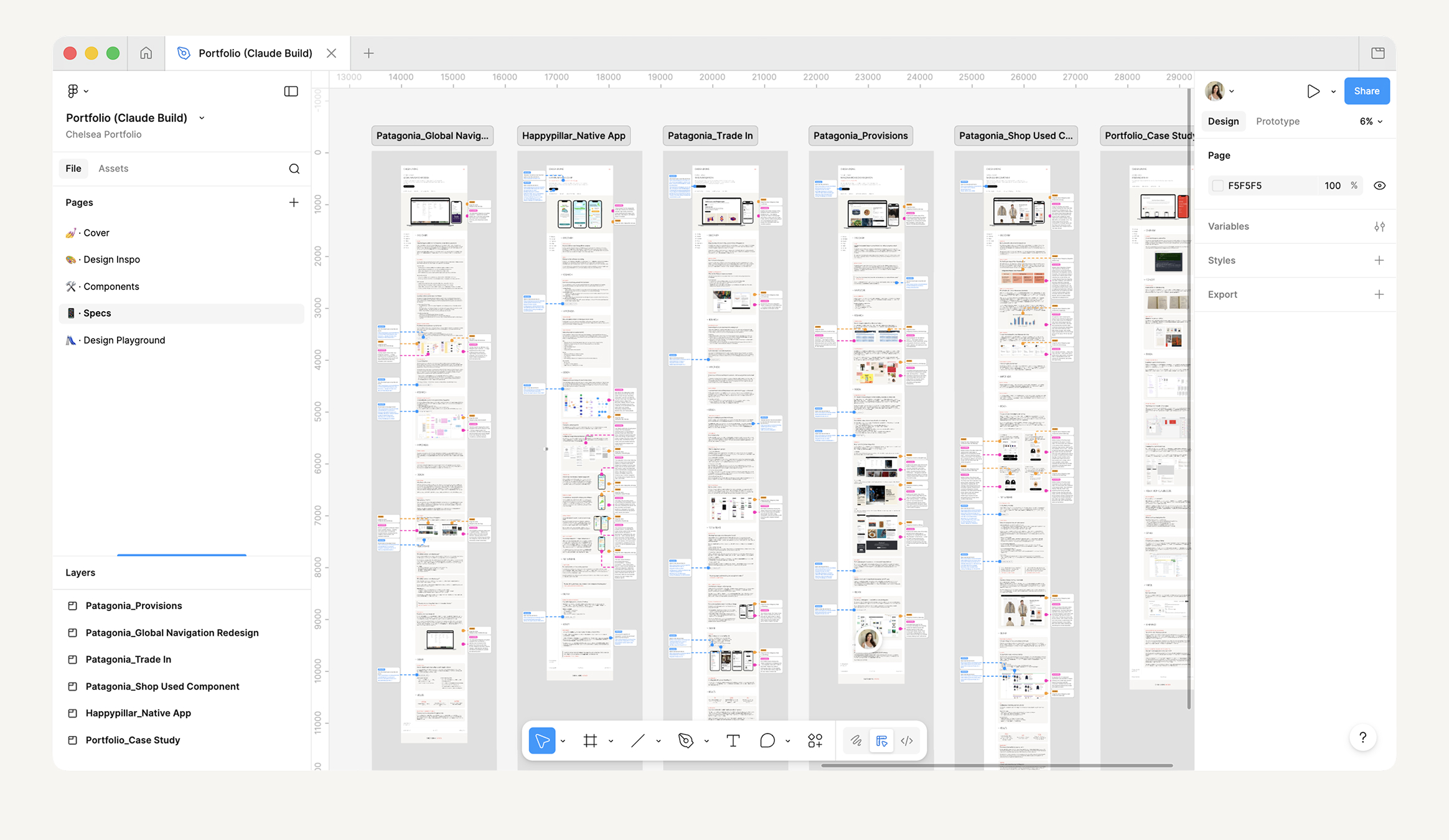Click the search icon in File panel
This screenshot has height=840, width=1449.
pyautogui.click(x=294, y=169)
